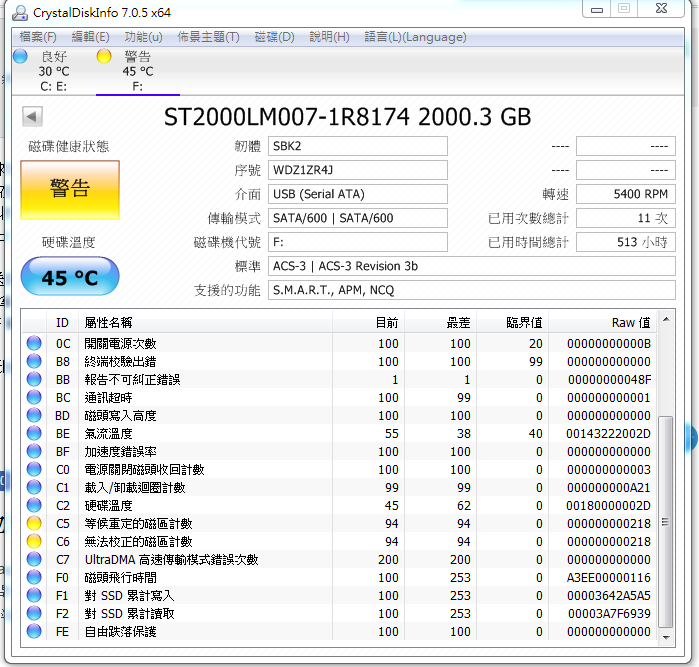Viewport: 699px width, 667px height.
Task: Click status icon for F1 對 SSD 累計寫入
Action: 34,596
